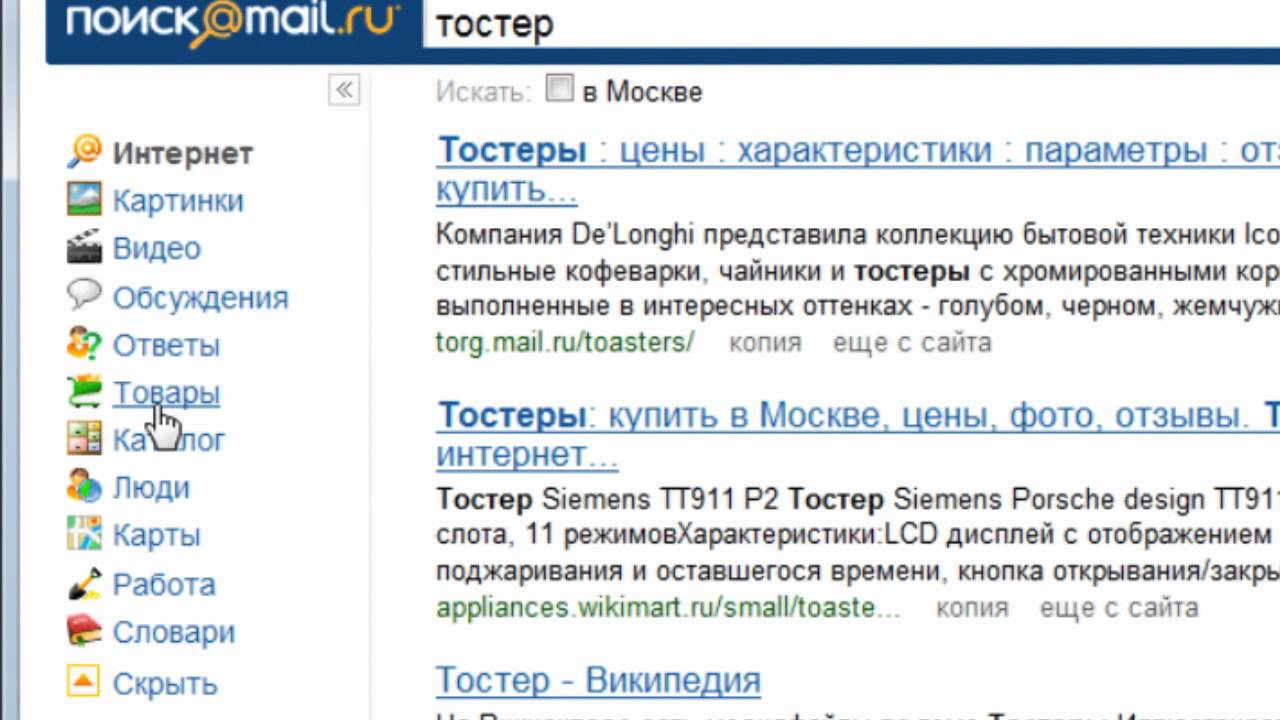
Task: Click 'еще с сайта' for torg.mail.ru
Action: pyautogui.click(x=912, y=343)
